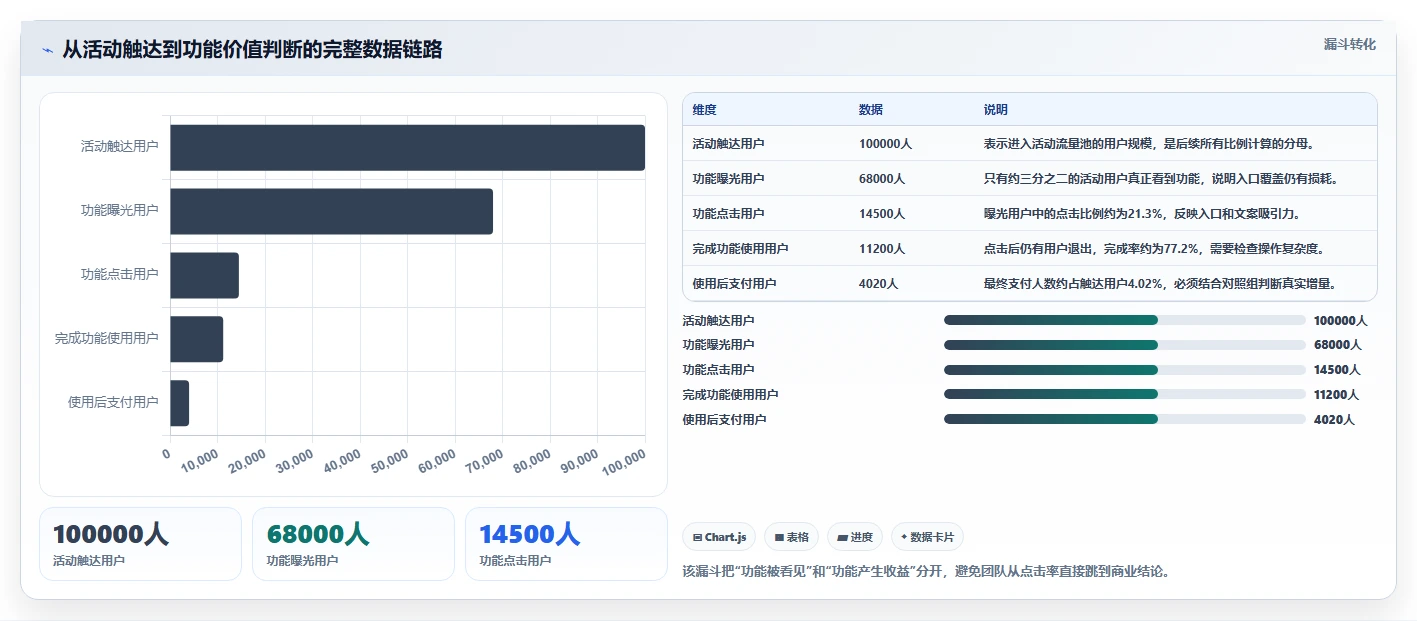Click the 数据 table column header
1417x621 pixels.
[x=871, y=110]
